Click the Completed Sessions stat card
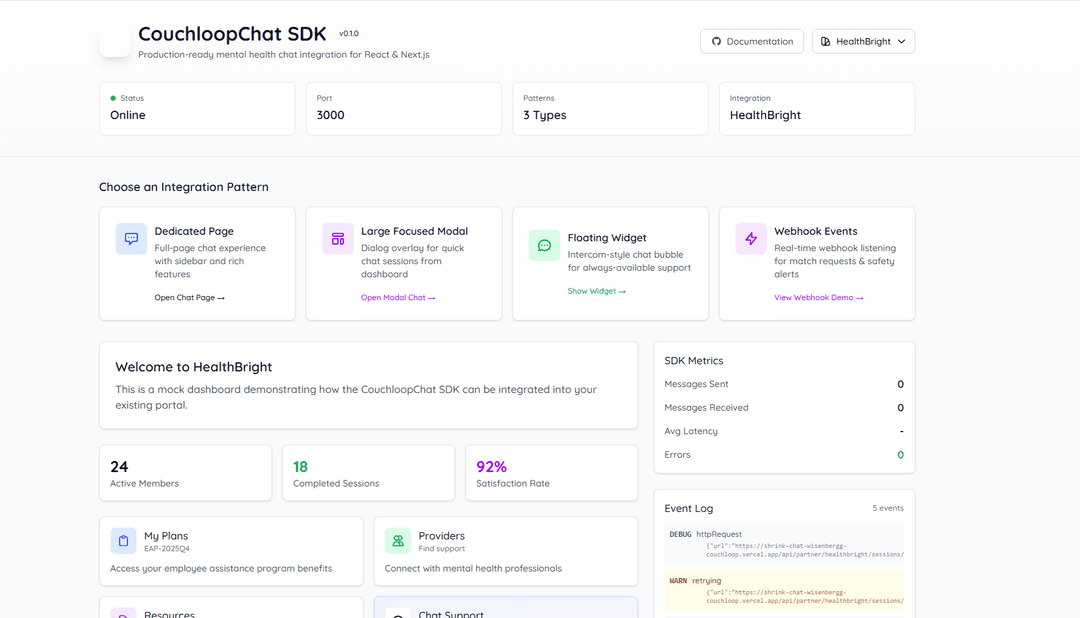The image size is (1080, 618). pos(368,473)
